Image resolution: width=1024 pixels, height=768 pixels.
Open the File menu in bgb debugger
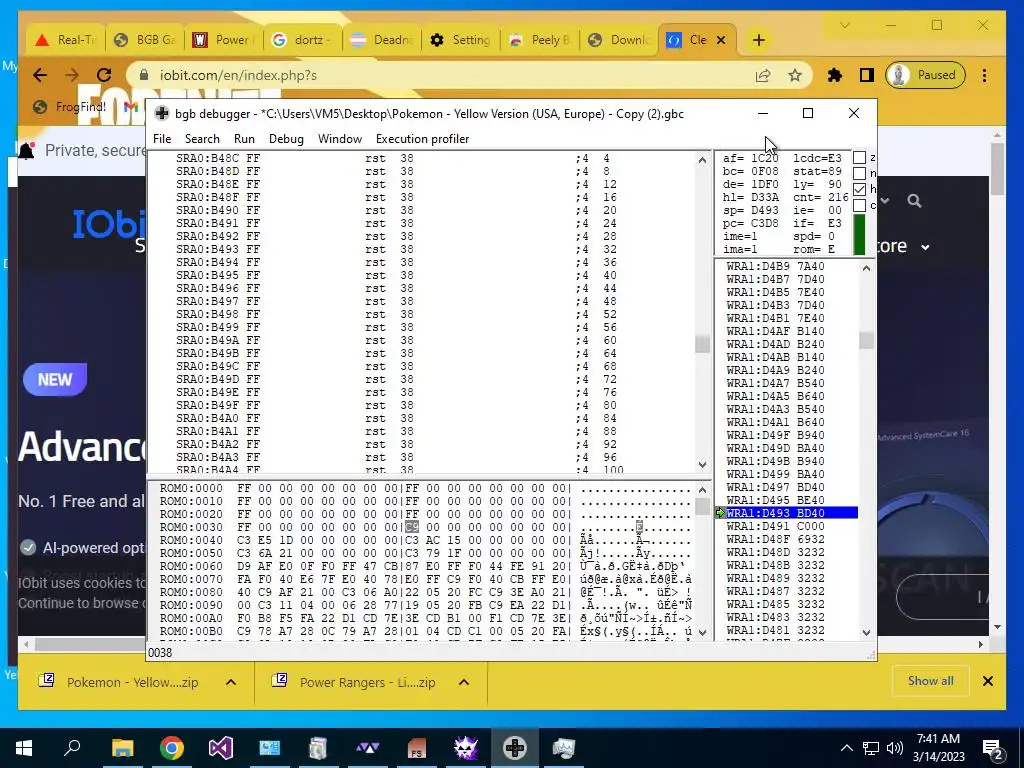tap(162, 138)
